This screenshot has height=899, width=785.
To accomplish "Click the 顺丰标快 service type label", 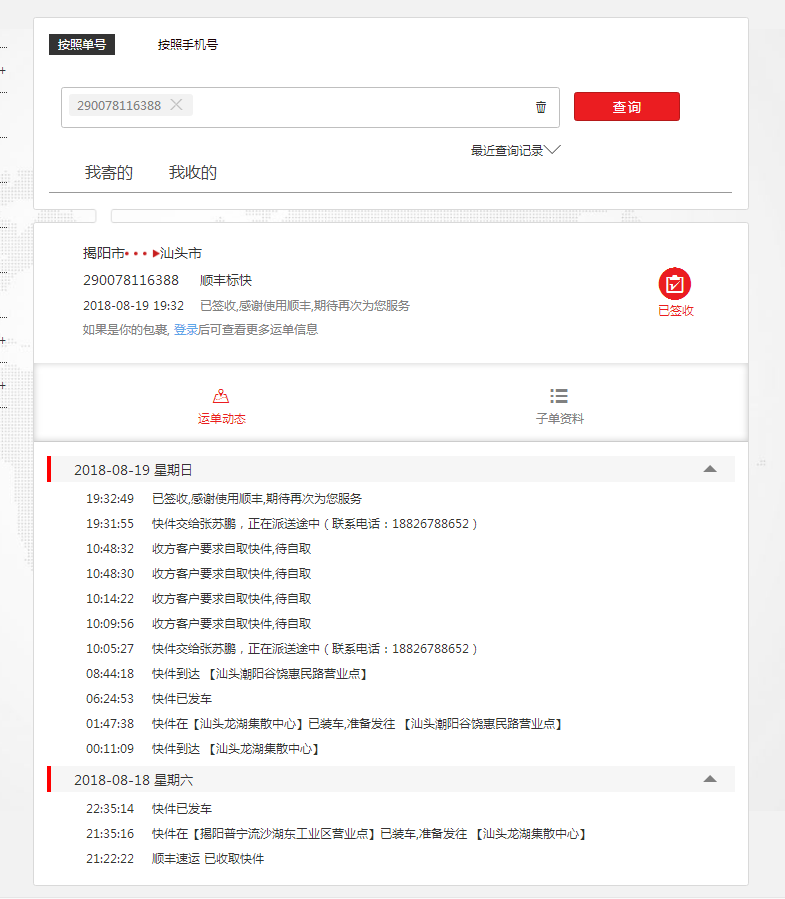I will point(226,280).
